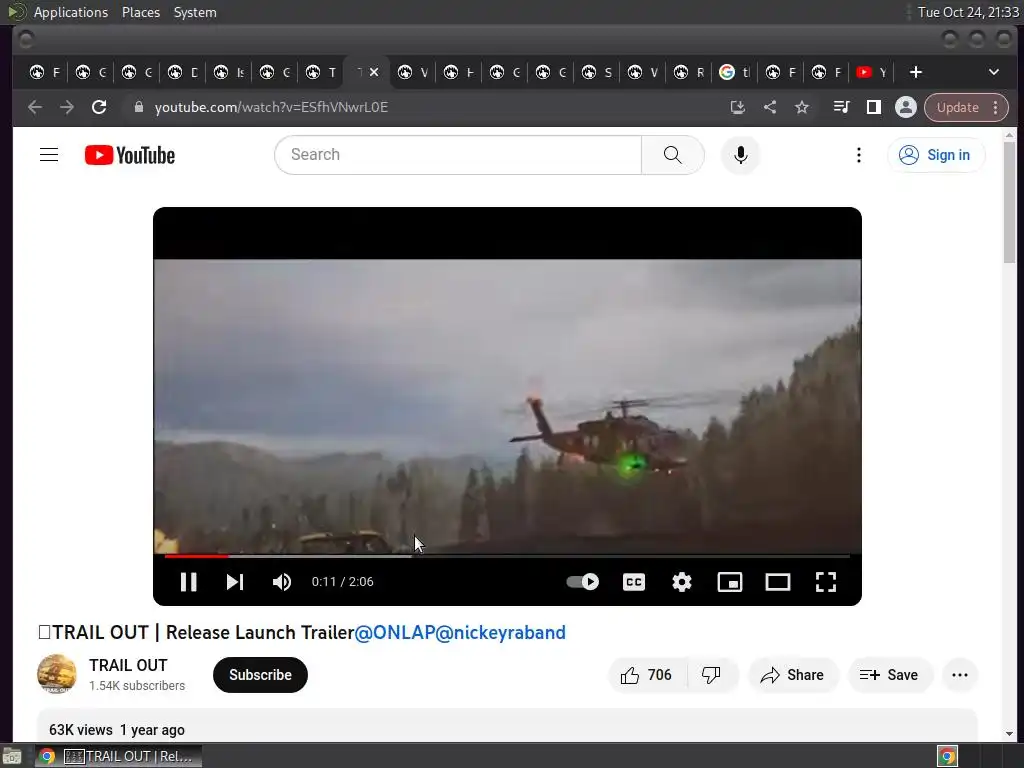Mute the video volume

pyautogui.click(x=282, y=582)
